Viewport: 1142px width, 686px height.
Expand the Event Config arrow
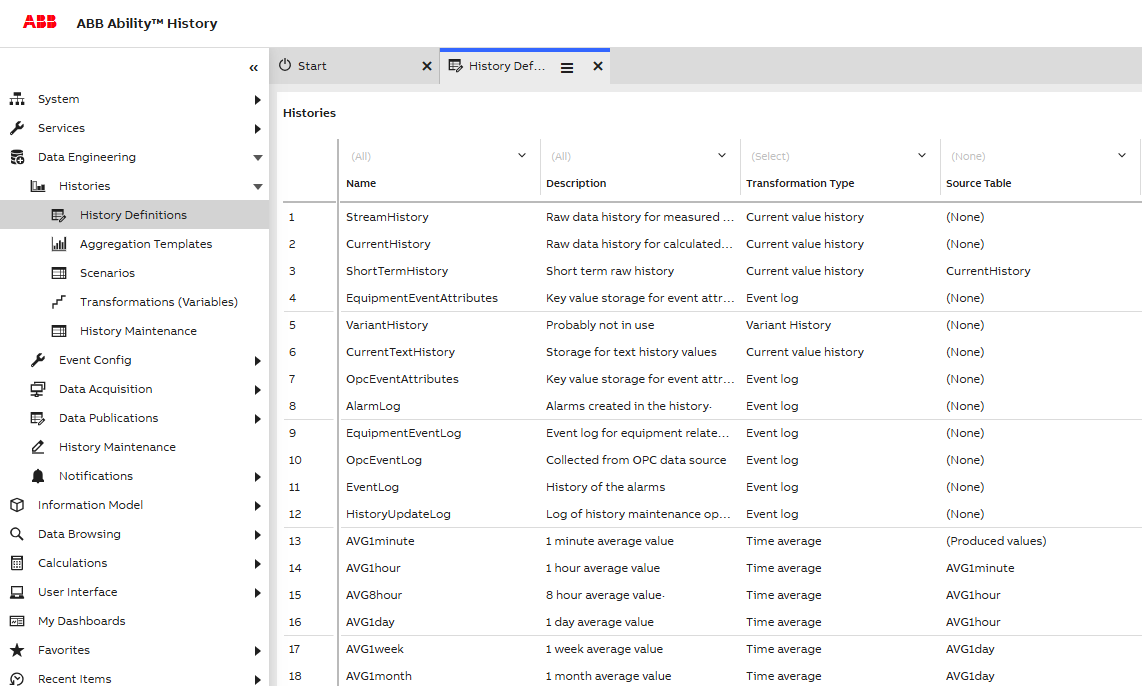click(257, 360)
